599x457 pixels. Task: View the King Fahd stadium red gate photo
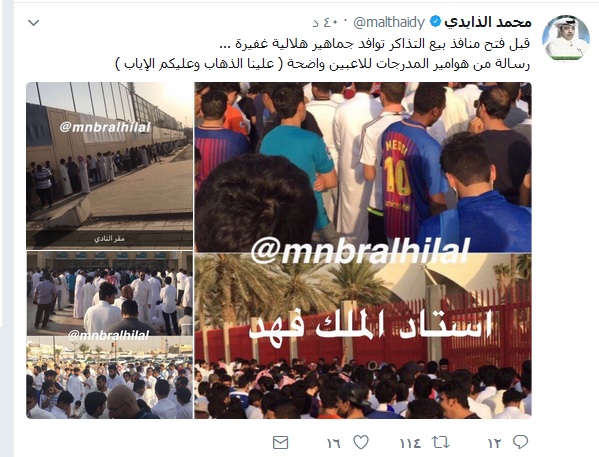(x=363, y=335)
